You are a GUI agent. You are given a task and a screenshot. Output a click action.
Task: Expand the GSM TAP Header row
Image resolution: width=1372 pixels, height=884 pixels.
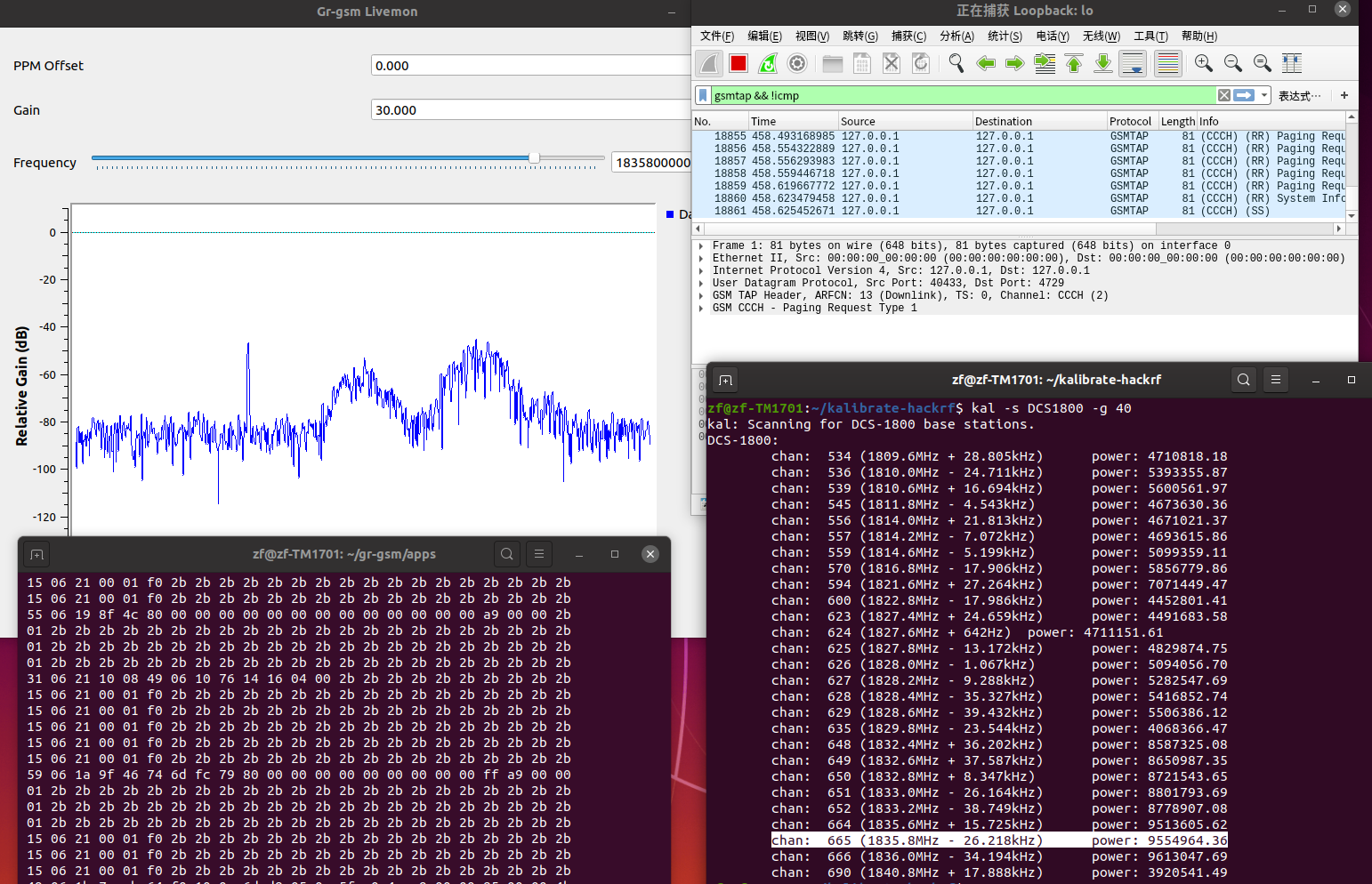coord(701,296)
